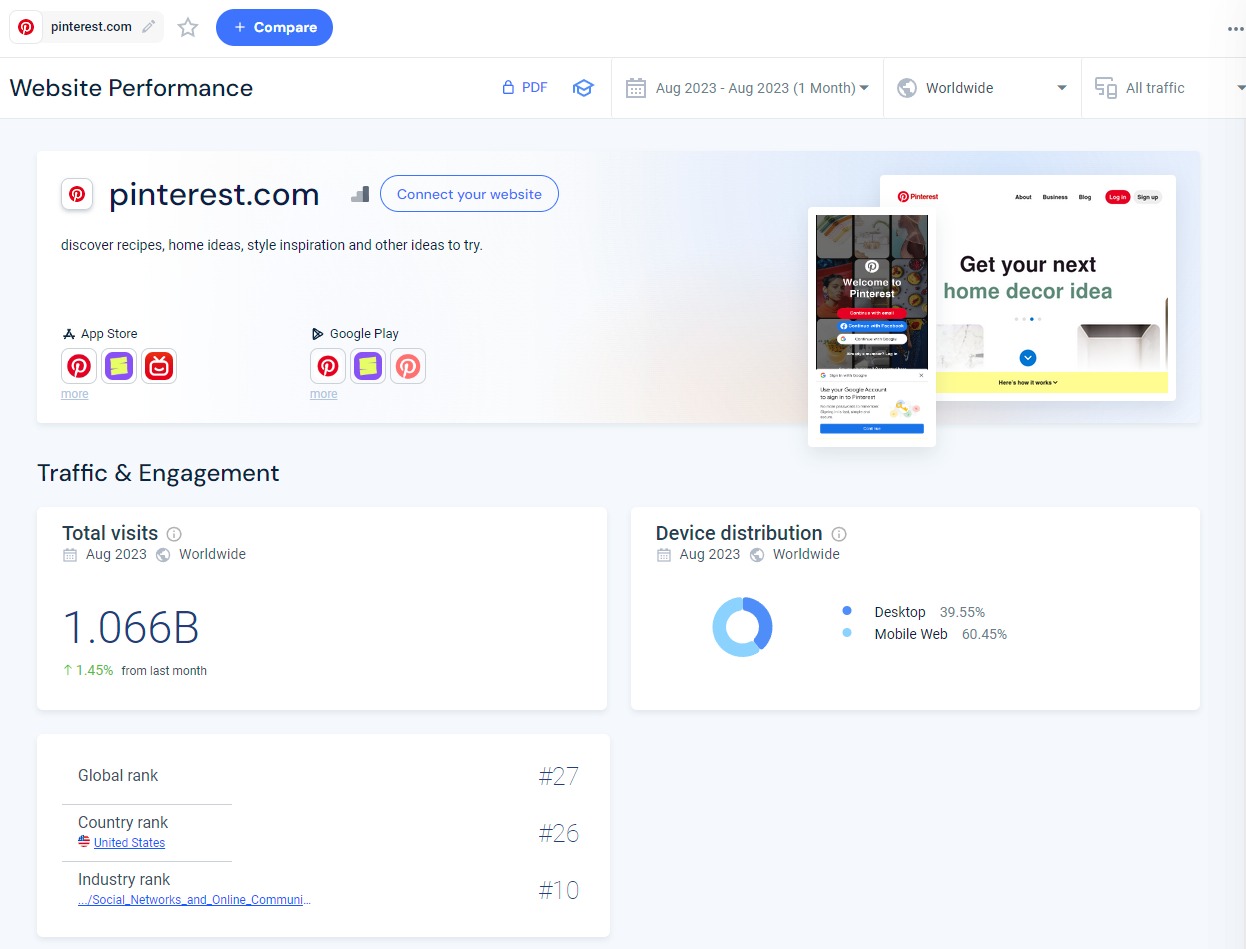Click the device distribution donut chart
Screen dimensions: 1246x949
point(742,627)
